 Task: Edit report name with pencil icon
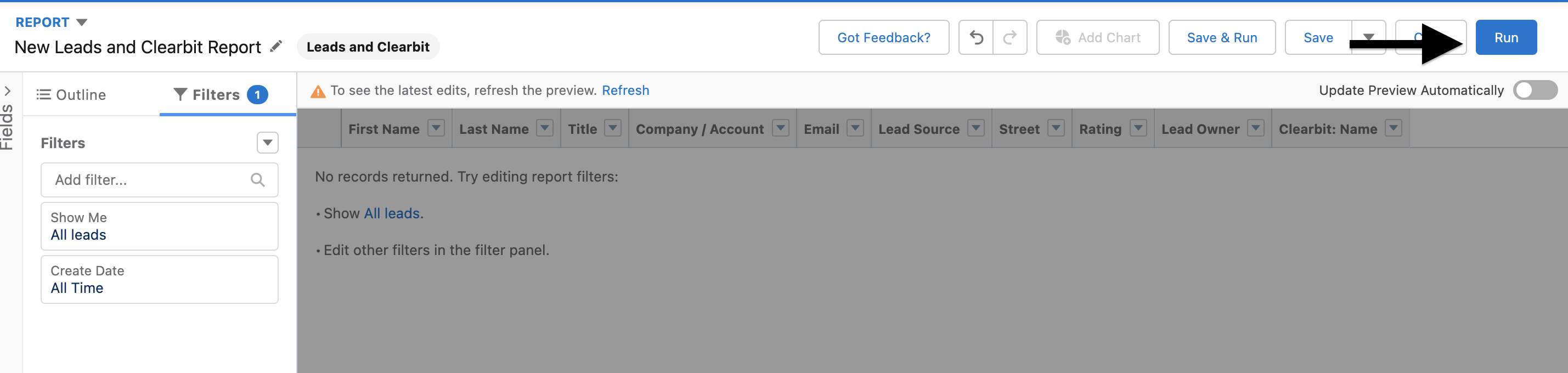tap(276, 46)
